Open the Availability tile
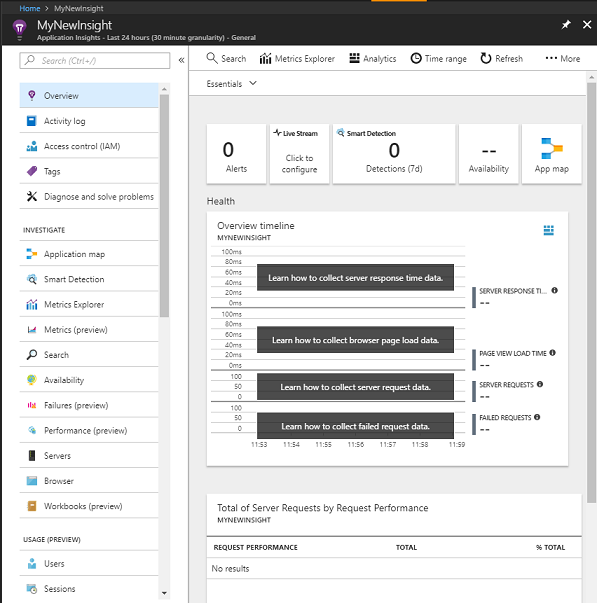597x603 pixels. point(489,154)
